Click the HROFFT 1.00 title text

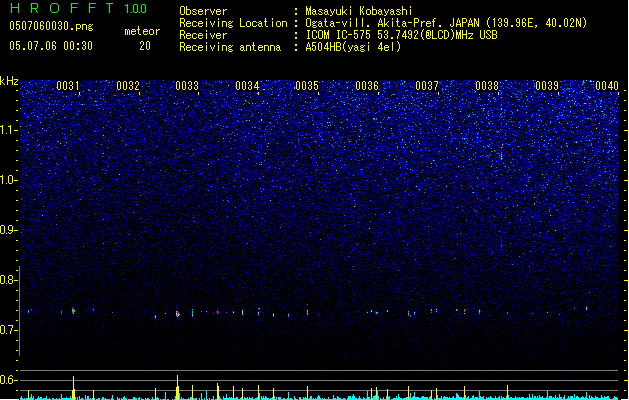point(78,8)
